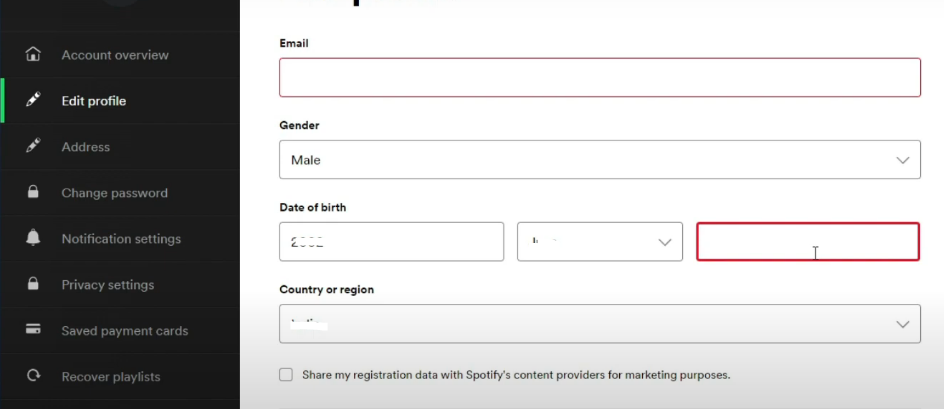The width and height of the screenshot is (944, 409).
Task: Open the birth month dropdown
Action: click(x=600, y=242)
